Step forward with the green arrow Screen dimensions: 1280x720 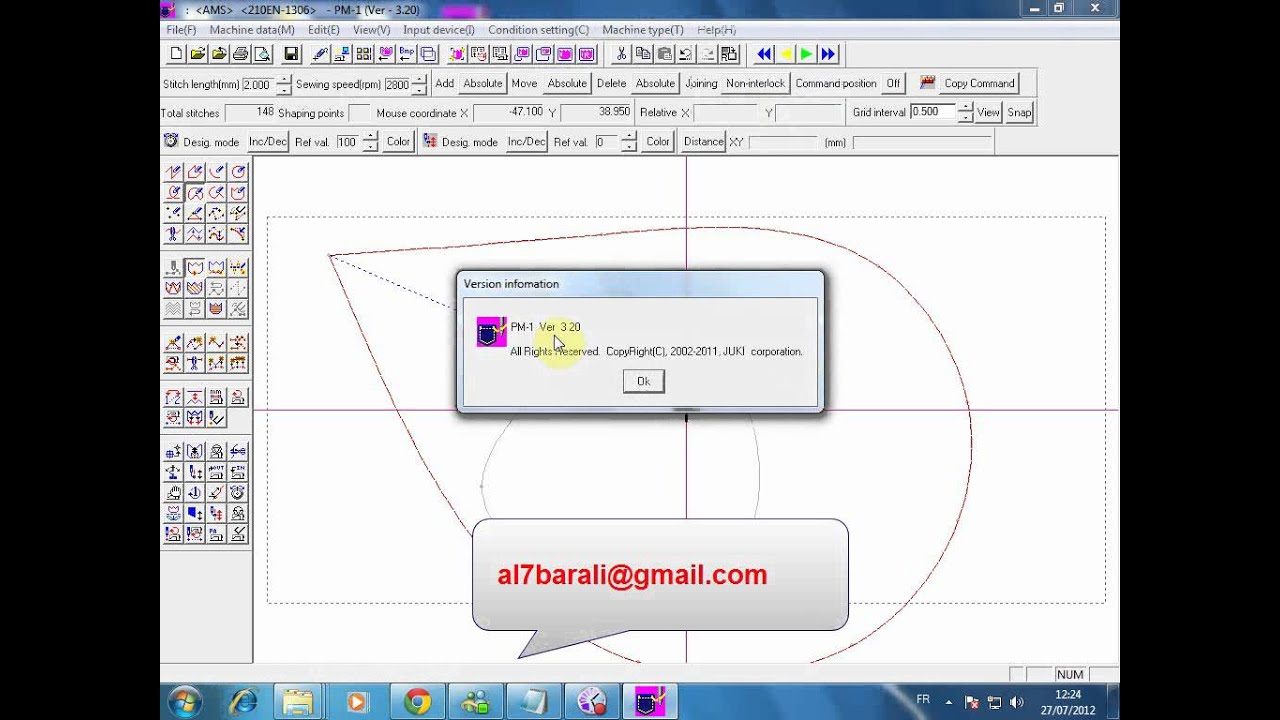pos(807,54)
